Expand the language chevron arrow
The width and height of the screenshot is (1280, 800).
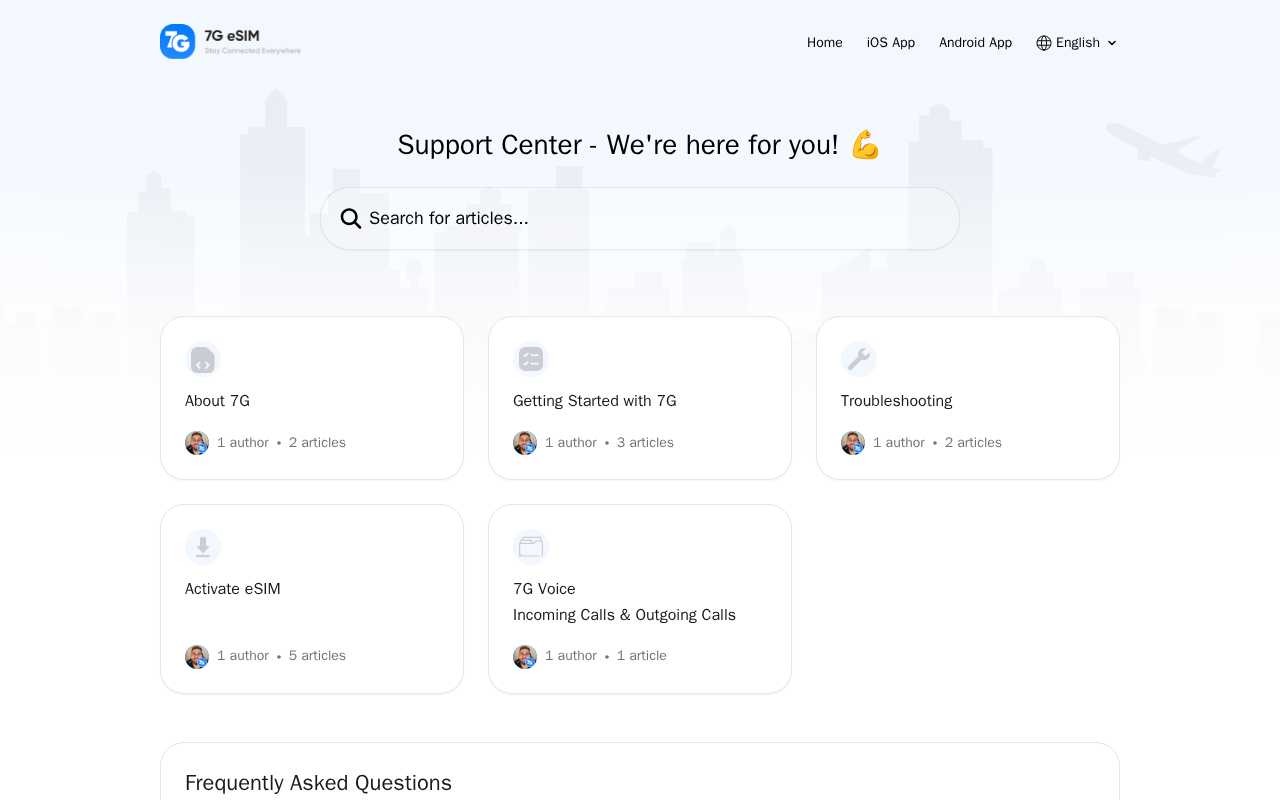tap(1112, 43)
